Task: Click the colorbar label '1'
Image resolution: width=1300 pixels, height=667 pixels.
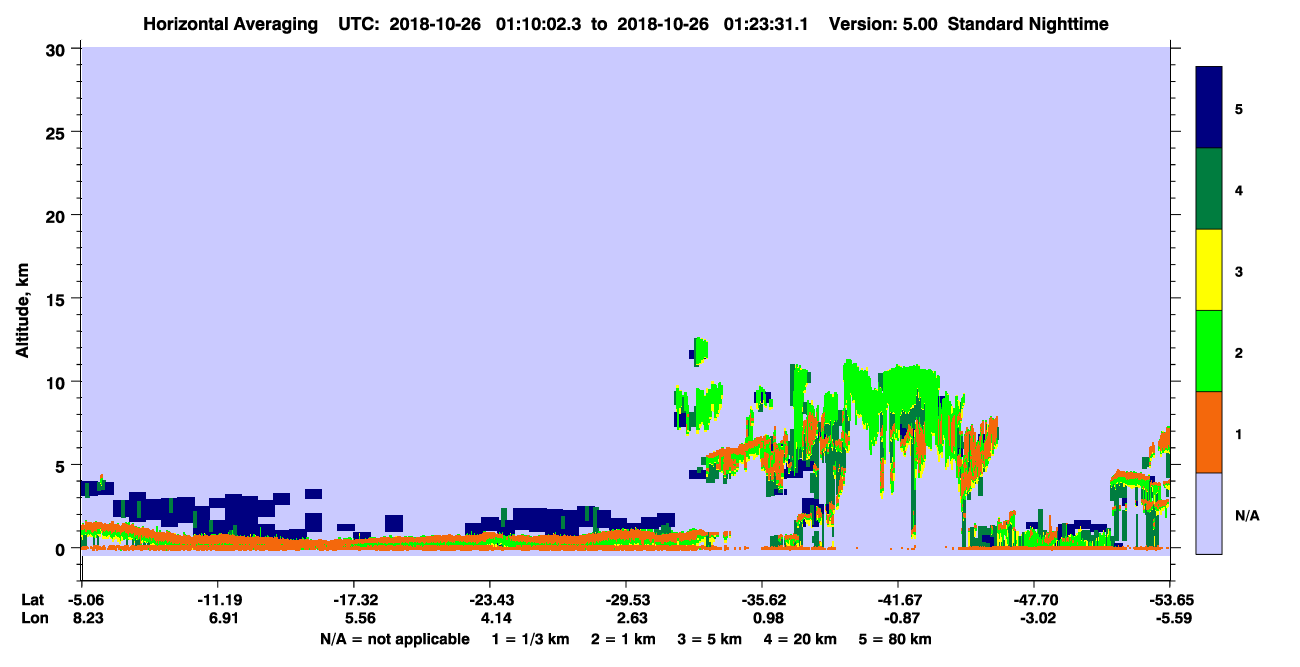Action: pyautogui.click(x=1239, y=433)
